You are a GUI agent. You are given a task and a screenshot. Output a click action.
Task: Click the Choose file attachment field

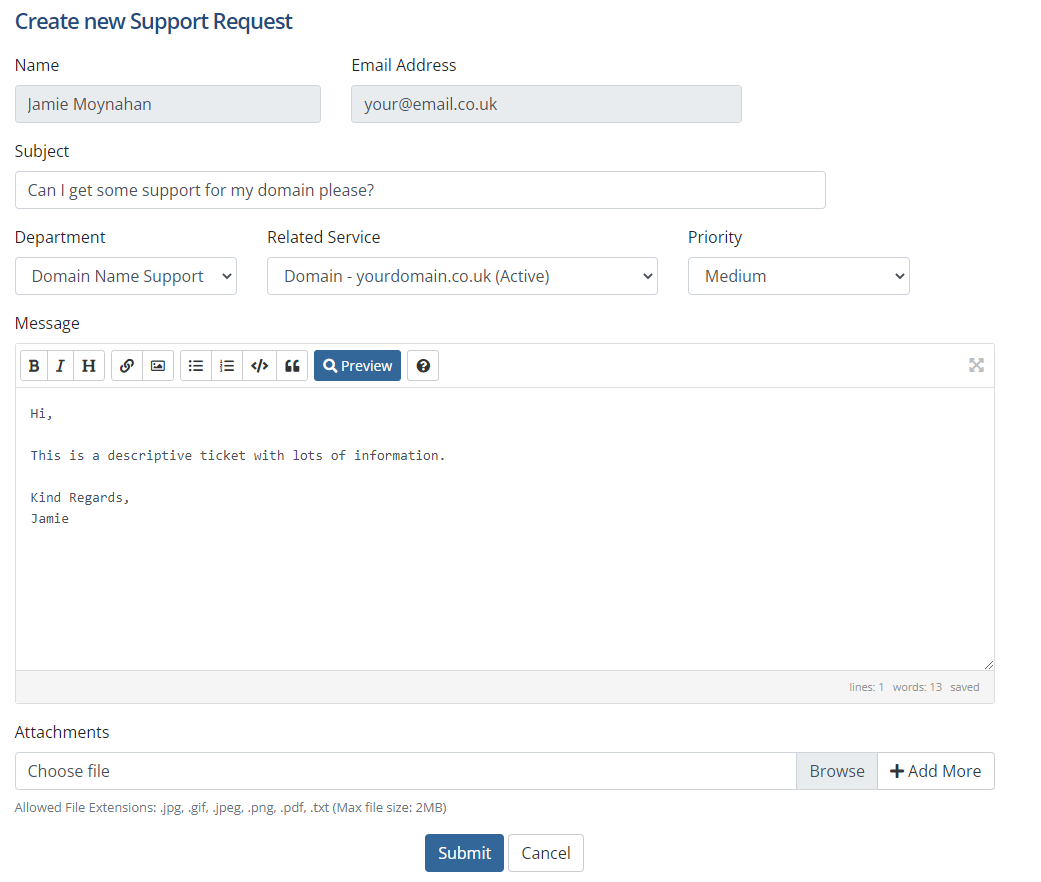[x=406, y=771]
